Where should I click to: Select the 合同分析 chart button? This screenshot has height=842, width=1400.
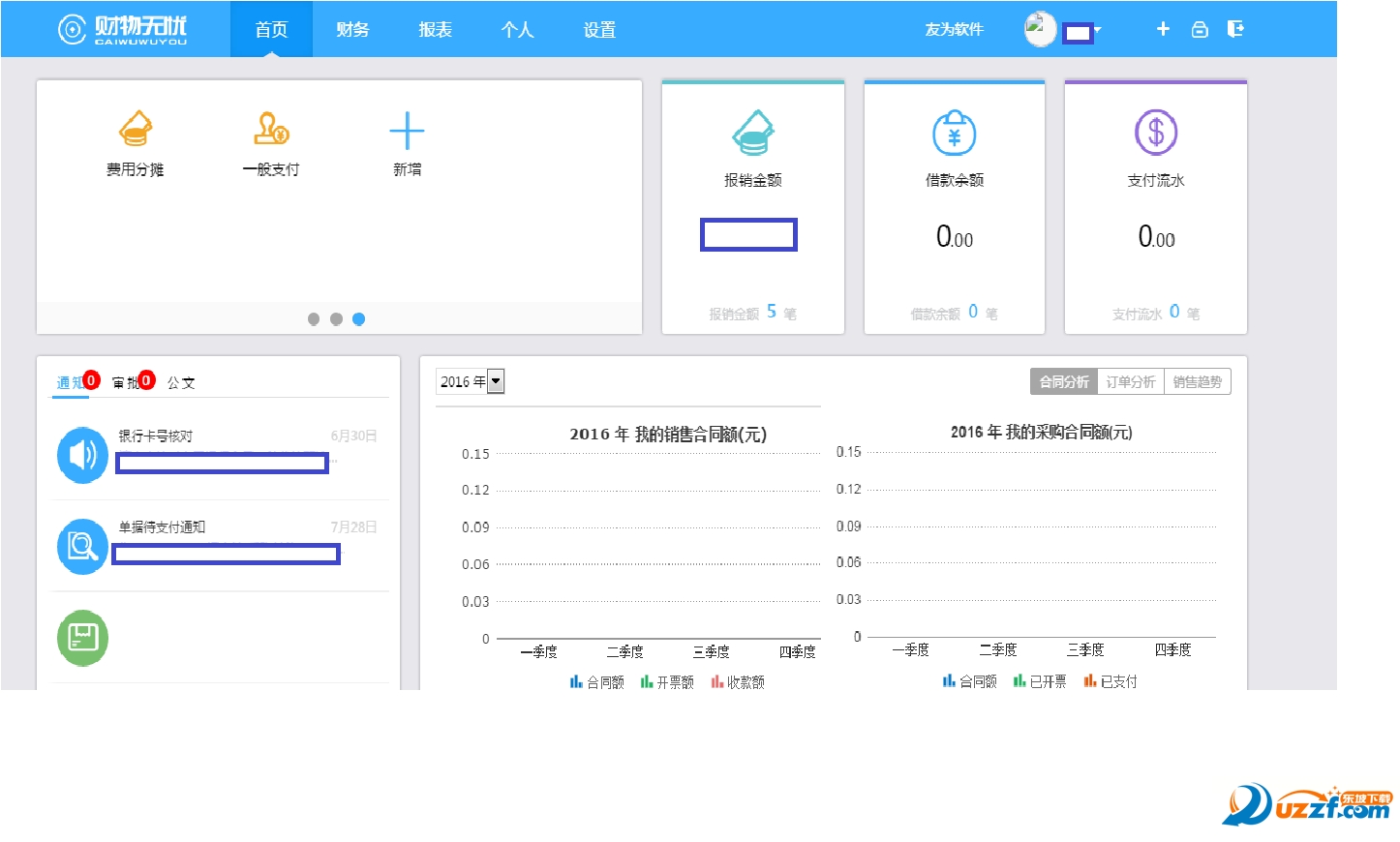point(1064,382)
